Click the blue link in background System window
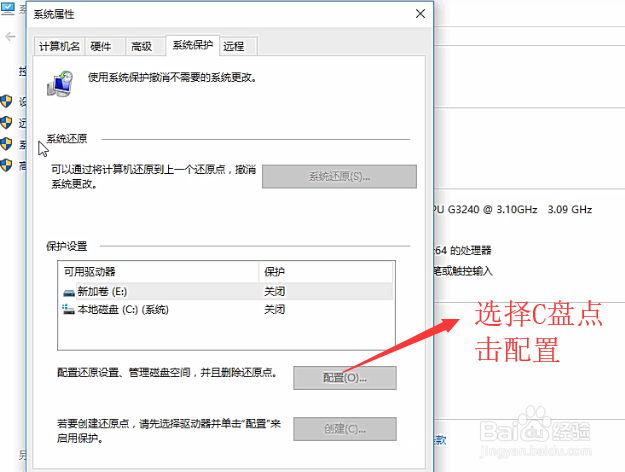The height and width of the screenshot is (472, 625). pos(440,440)
